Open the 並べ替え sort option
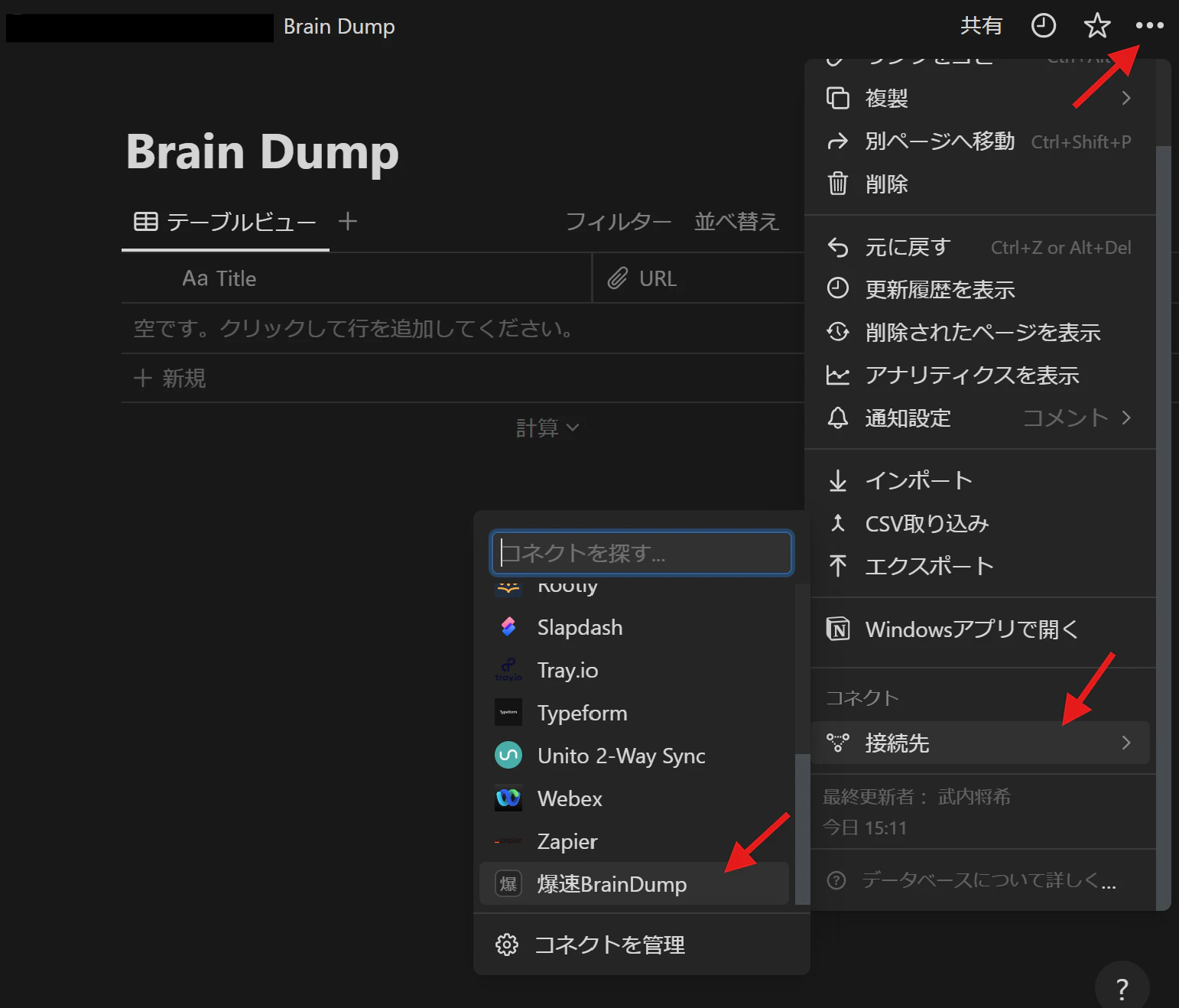The height and width of the screenshot is (1008, 1179). [736, 222]
